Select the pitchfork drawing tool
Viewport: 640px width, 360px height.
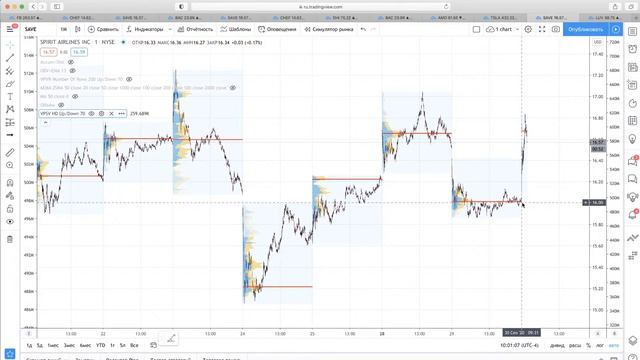[10, 71]
